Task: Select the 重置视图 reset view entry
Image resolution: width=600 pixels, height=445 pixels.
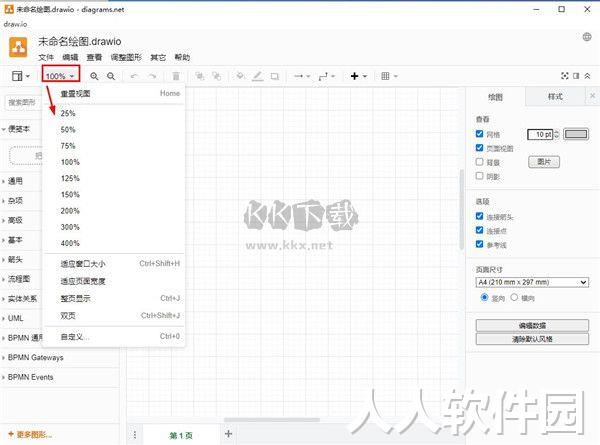Action: click(x=114, y=93)
